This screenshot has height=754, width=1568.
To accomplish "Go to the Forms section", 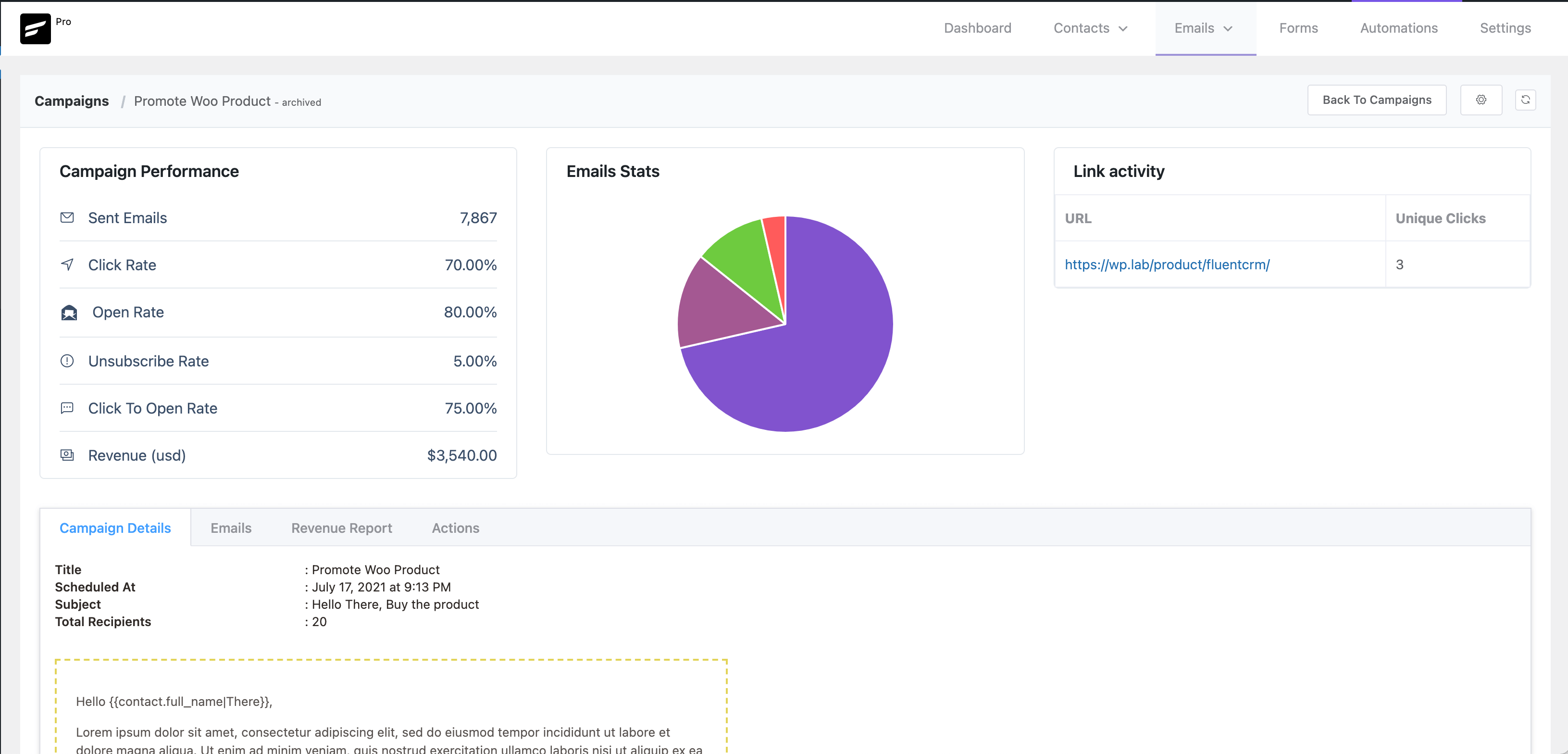I will (x=1298, y=28).
